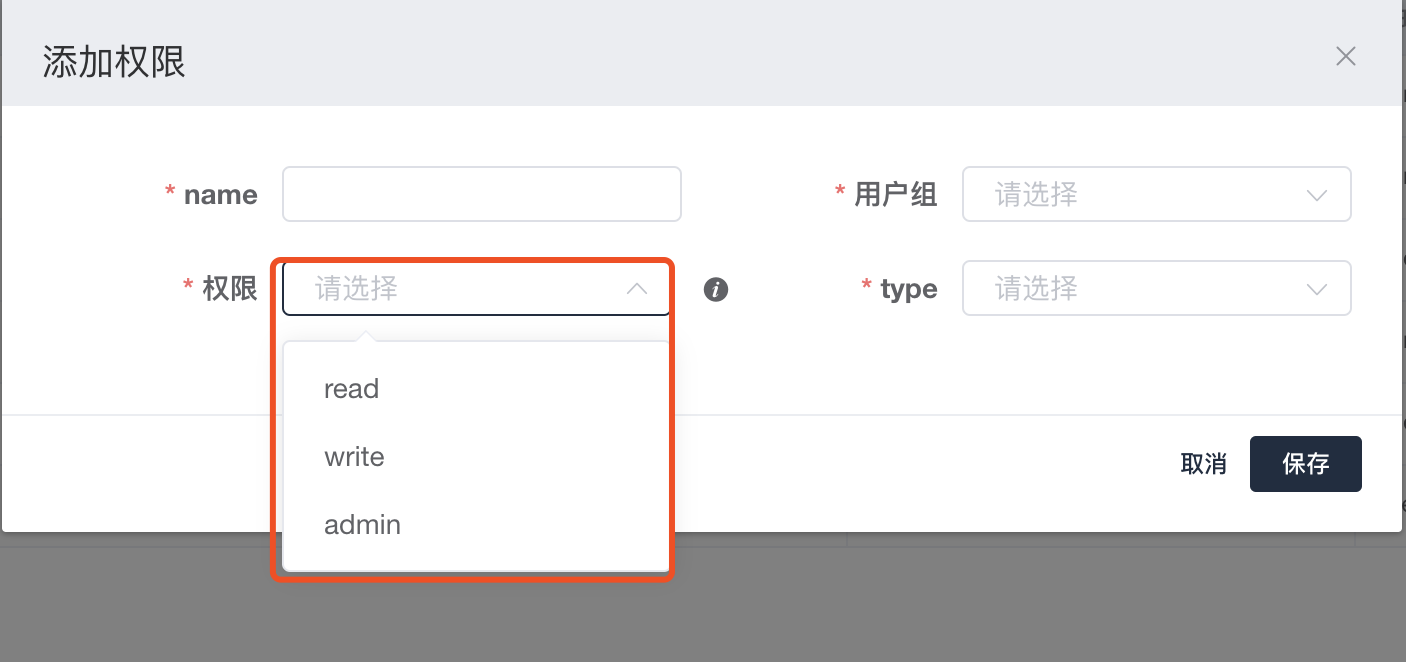Open the 用户组 dropdown placeholder 请选择
This screenshot has width=1406, height=662.
1036,194
